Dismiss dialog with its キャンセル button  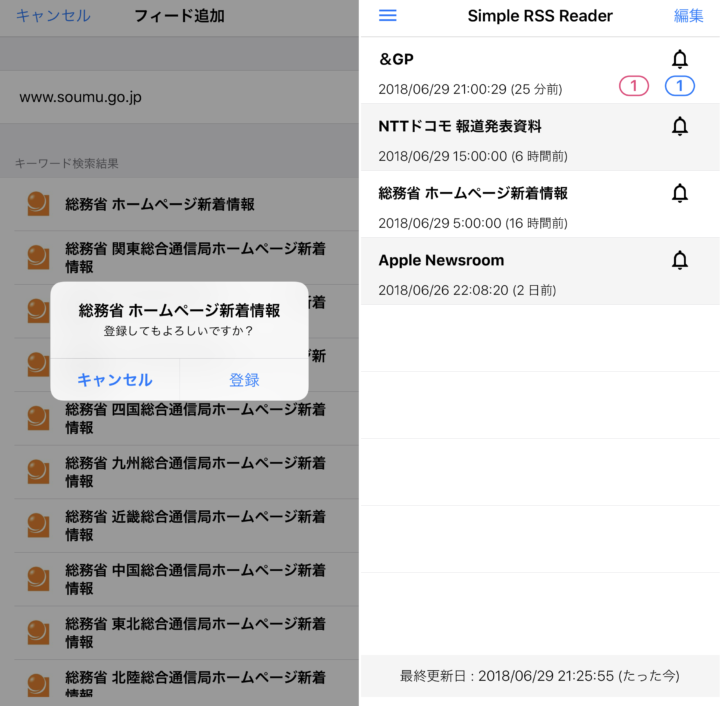(x=115, y=380)
